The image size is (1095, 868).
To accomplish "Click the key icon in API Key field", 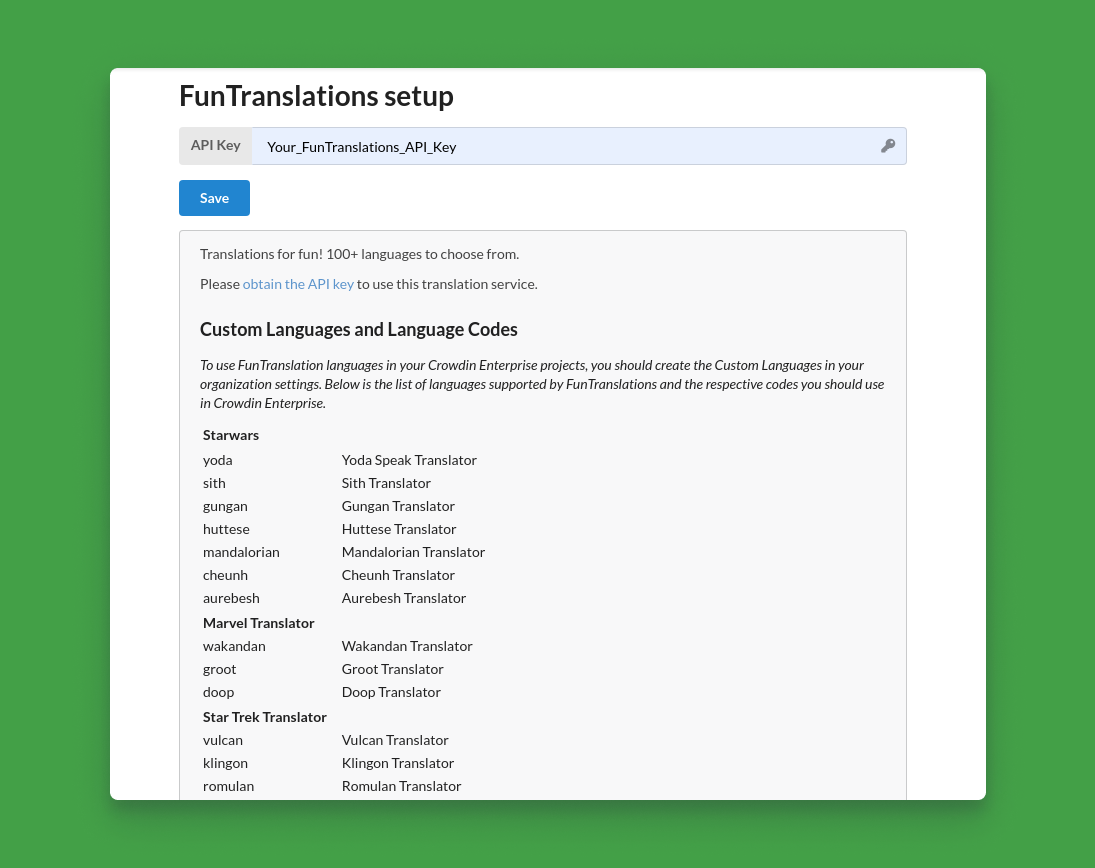I will pyautogui.click(x=888, y=146).
